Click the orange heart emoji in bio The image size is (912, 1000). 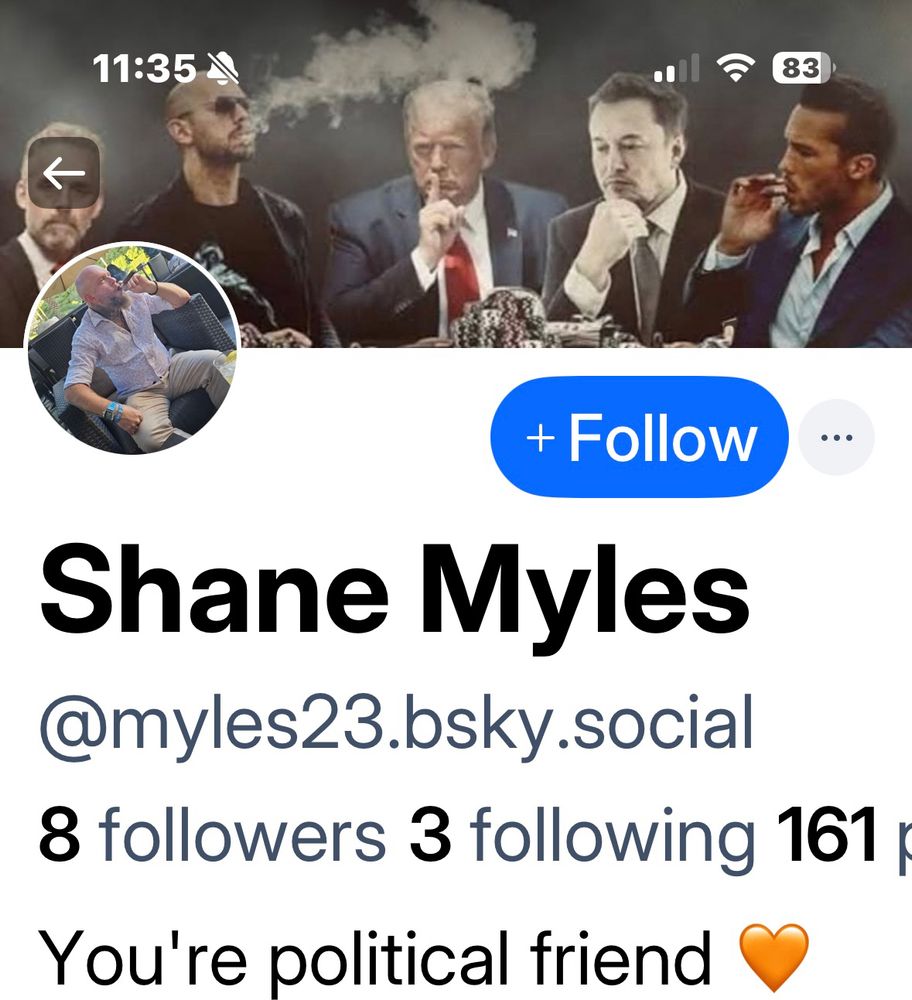coord(774,957)
